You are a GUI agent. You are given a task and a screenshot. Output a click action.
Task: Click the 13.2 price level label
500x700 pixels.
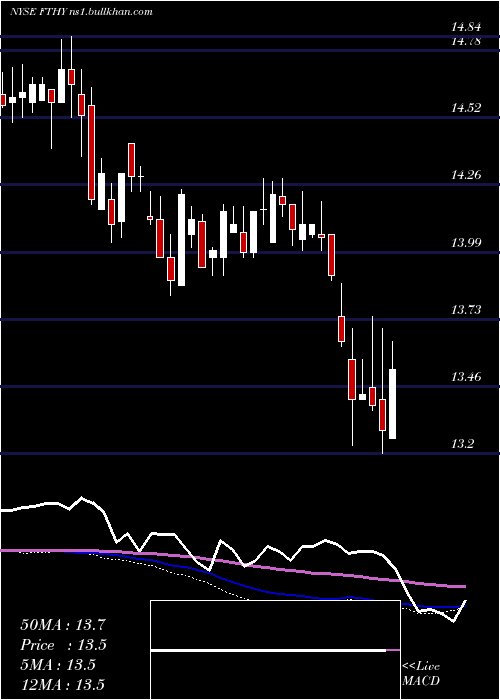point(462,443)
